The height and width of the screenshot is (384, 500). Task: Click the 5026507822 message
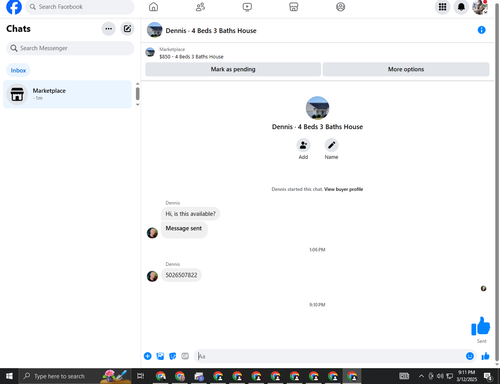point(181,275)
